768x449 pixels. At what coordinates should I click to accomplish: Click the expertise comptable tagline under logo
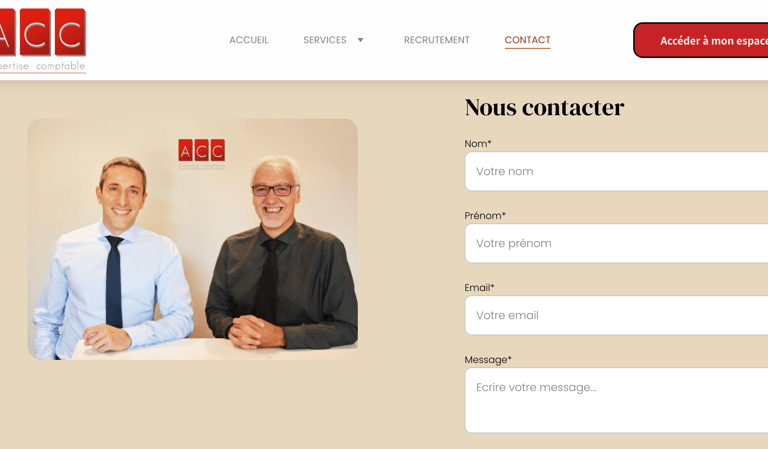click(x=43, y=66)
